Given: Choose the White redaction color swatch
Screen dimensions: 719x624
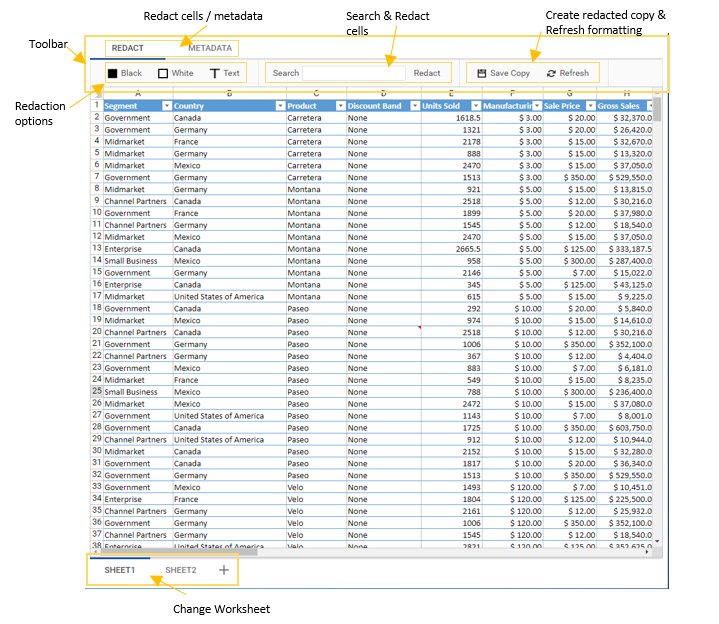Looking at the screenshot, I should (163, 73).
